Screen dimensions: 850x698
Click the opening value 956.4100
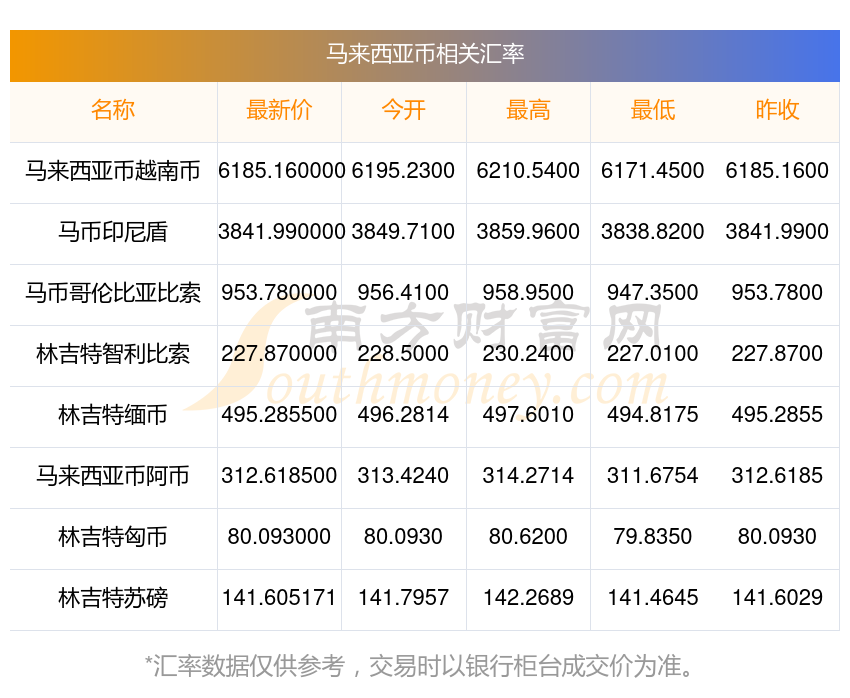403,293
